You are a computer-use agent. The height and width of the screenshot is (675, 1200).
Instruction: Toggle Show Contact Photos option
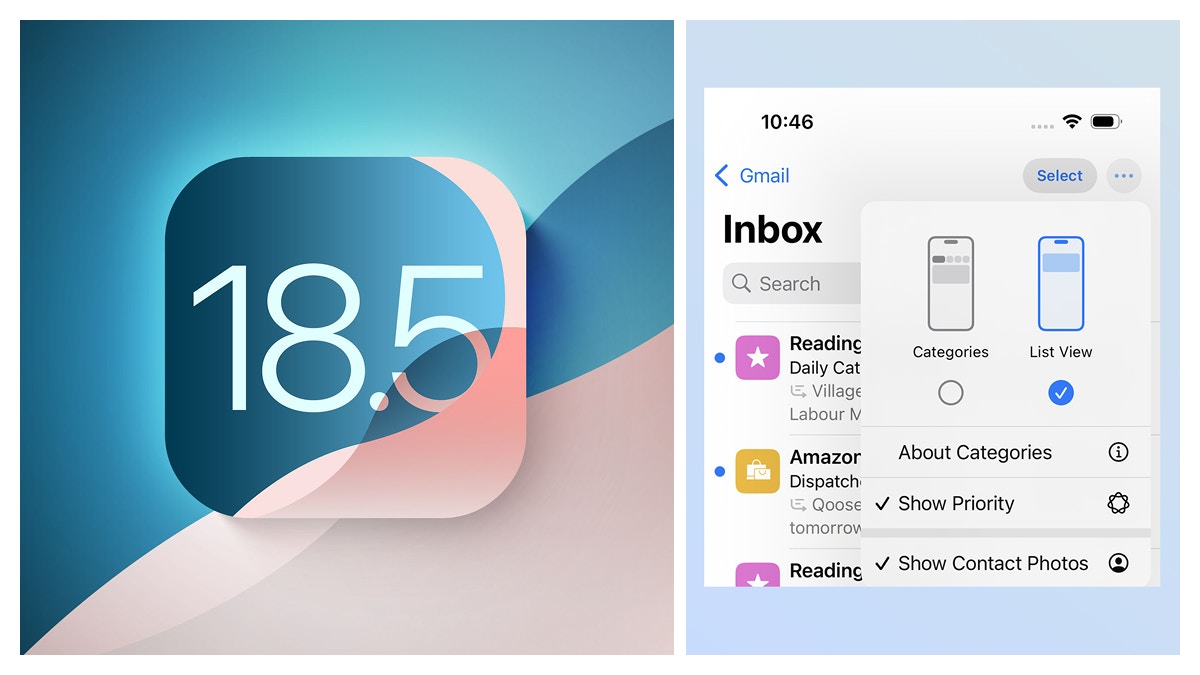pos(1005,563)
